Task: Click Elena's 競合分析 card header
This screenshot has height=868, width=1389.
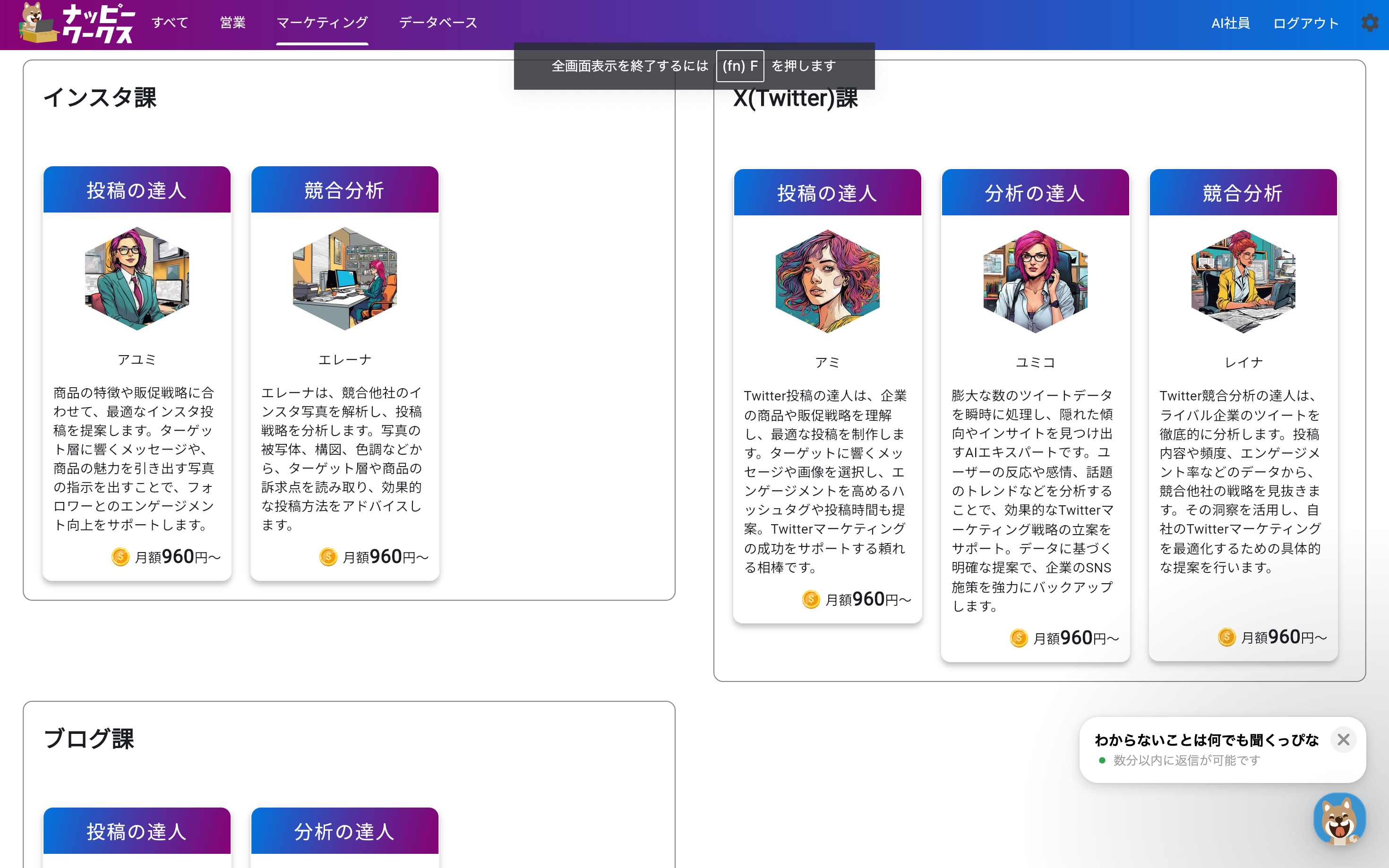Action: point(344,190)
